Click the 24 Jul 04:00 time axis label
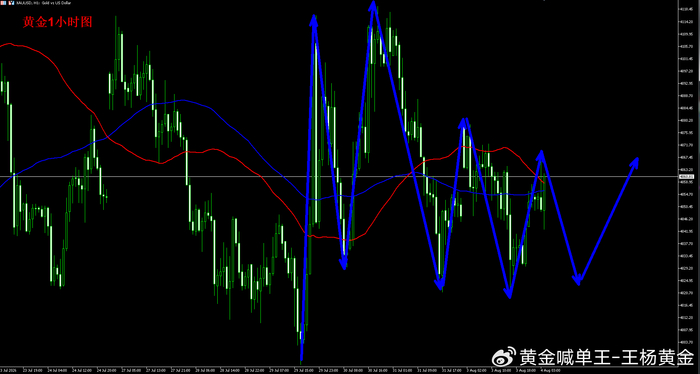 (x=57, y=370)
